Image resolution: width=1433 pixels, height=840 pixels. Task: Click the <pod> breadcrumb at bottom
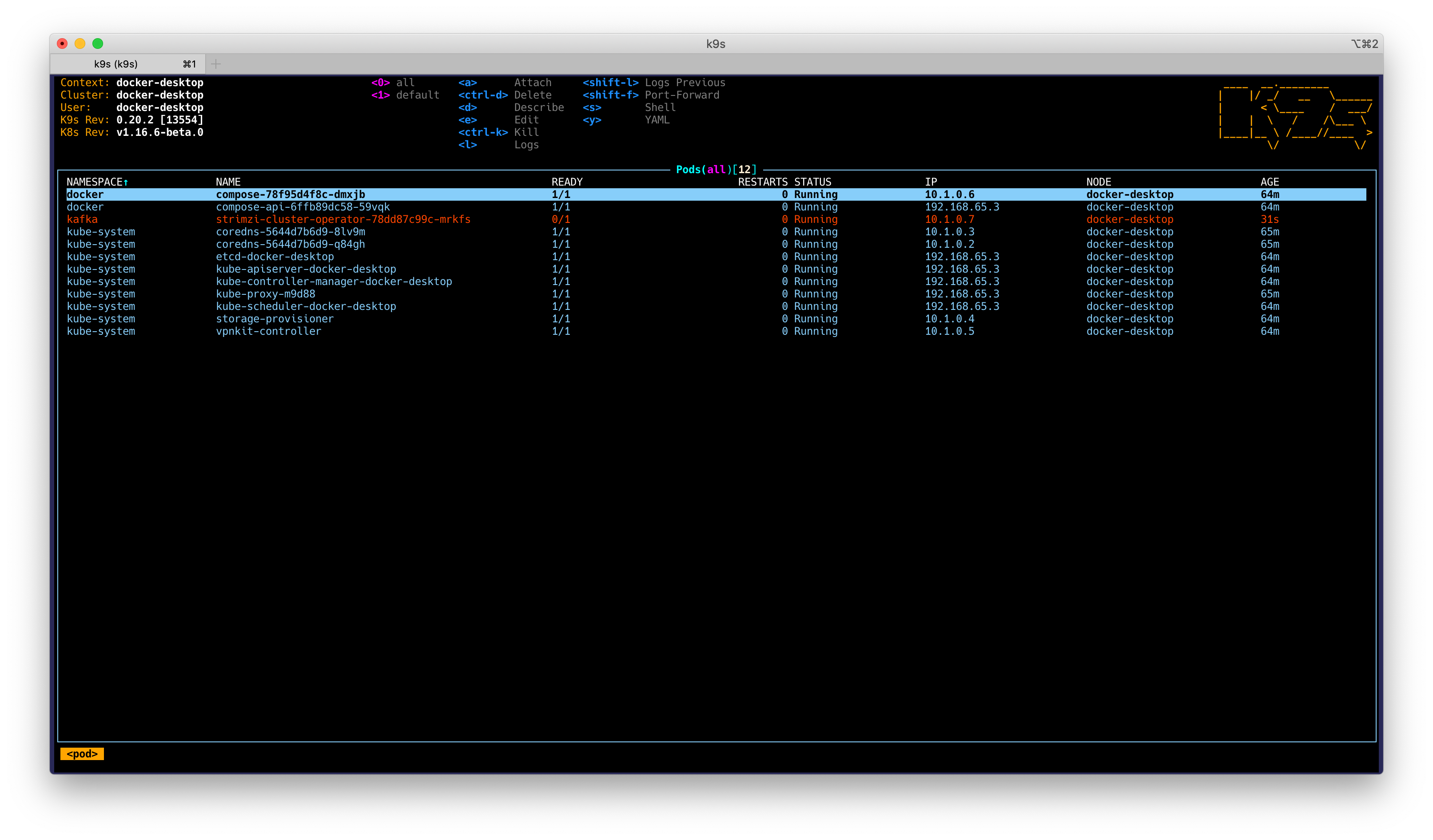[82, 754]
